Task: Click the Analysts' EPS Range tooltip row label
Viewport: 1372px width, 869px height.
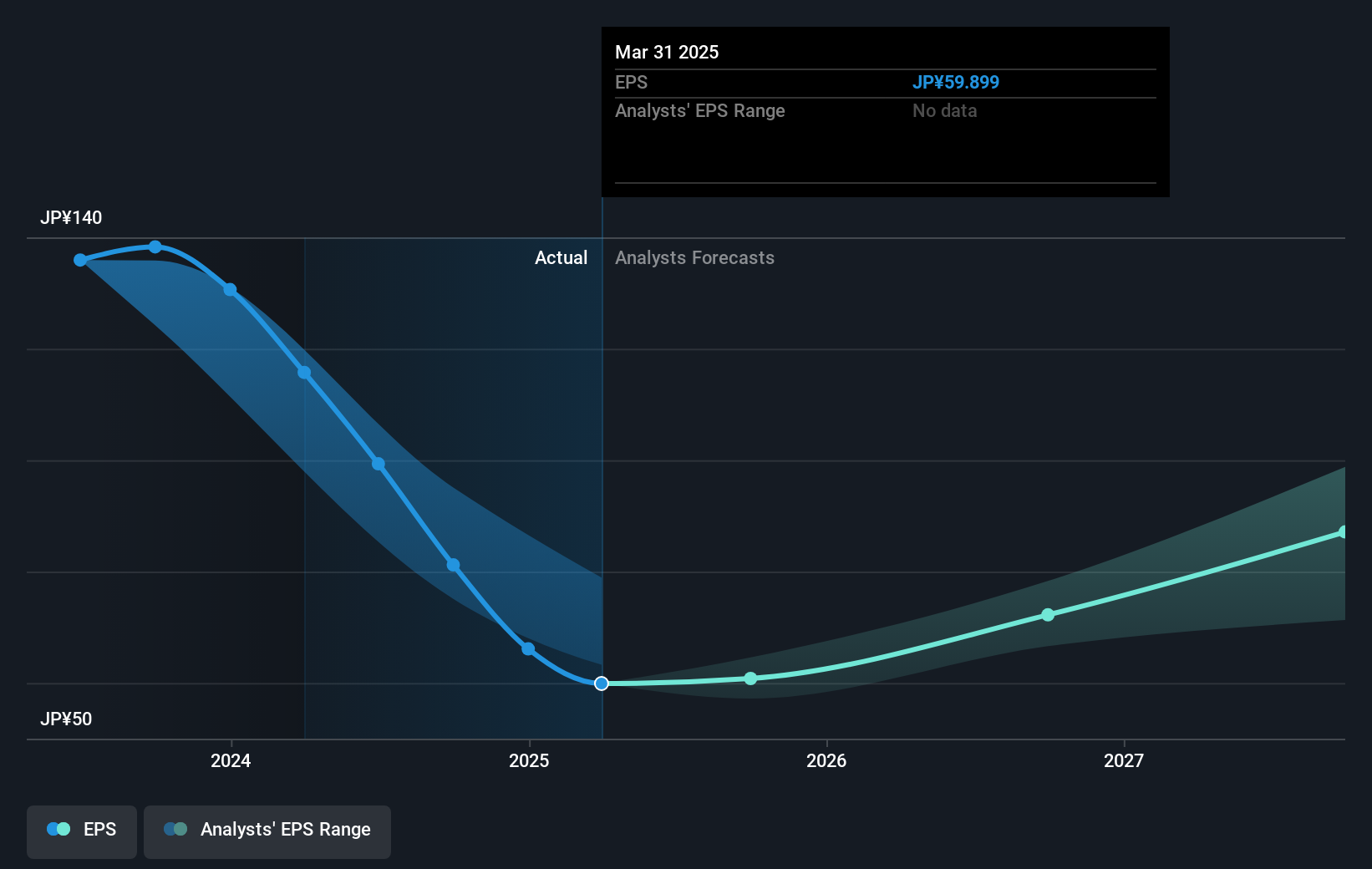Action: tap(700, 111)
